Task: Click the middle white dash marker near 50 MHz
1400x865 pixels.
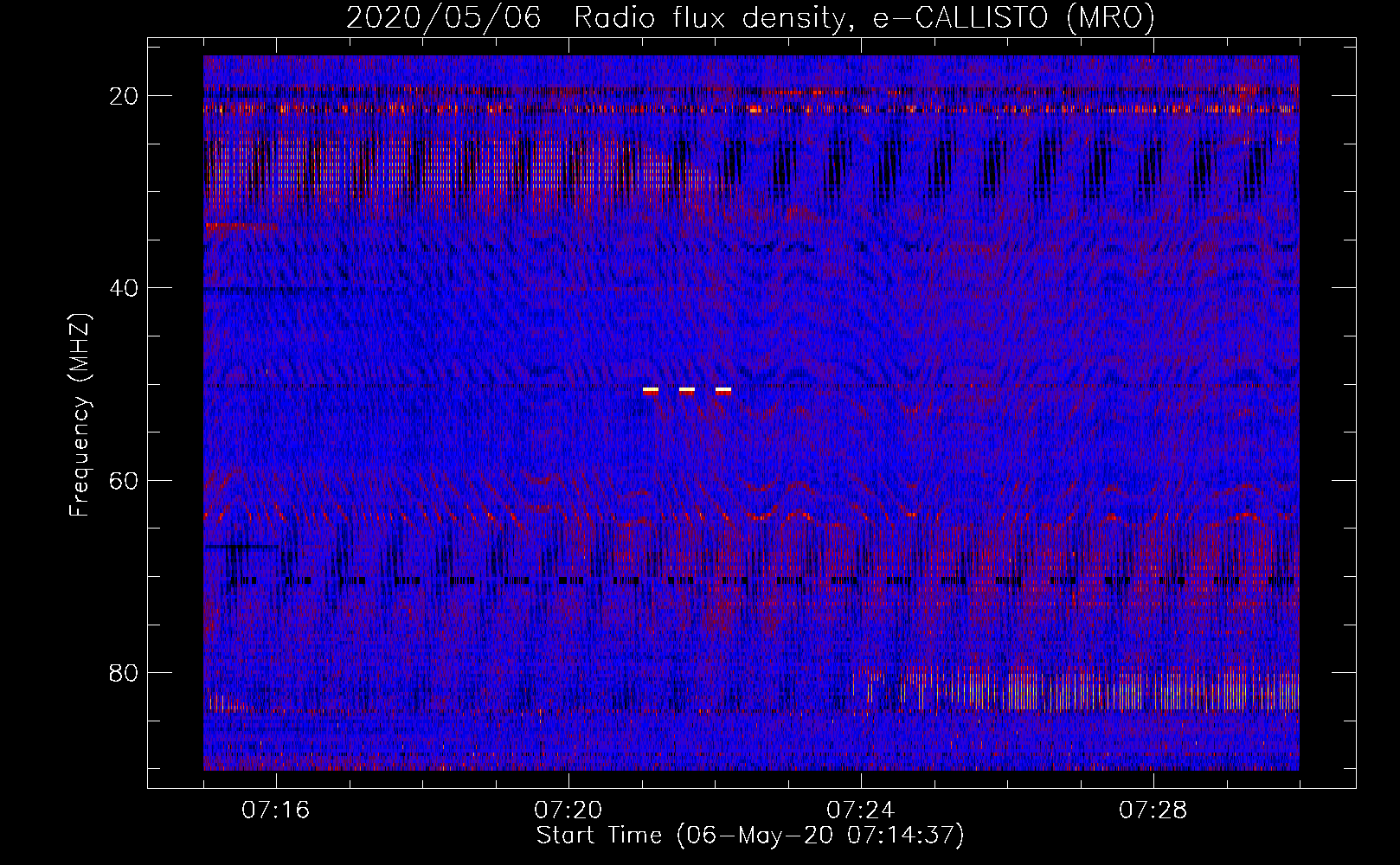Action: [687, 391]
